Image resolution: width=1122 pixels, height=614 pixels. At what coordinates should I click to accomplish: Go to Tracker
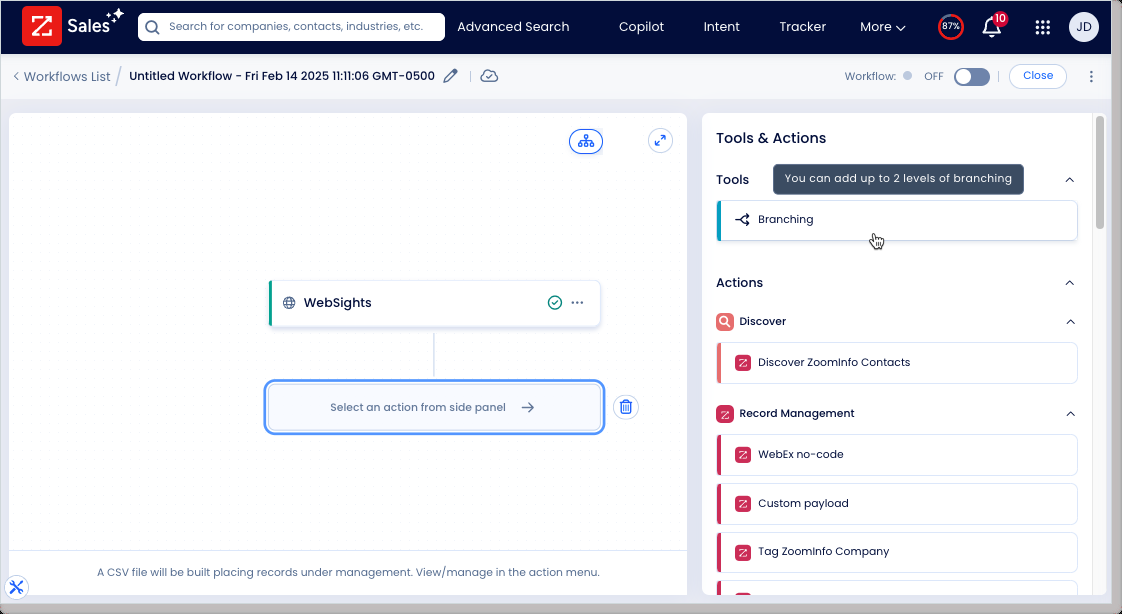(x=802, y=26)
